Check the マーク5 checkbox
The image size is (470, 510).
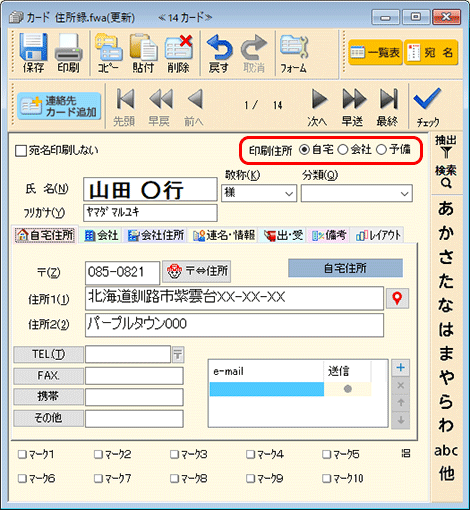point(326,454)
